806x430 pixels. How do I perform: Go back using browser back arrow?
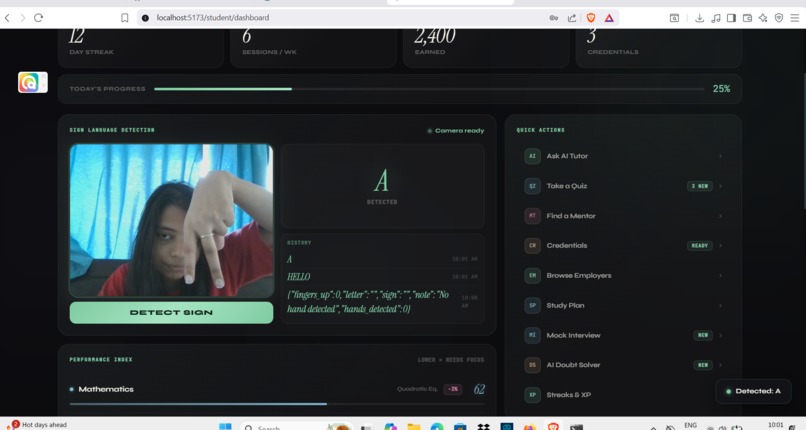(x=7, y=17)
